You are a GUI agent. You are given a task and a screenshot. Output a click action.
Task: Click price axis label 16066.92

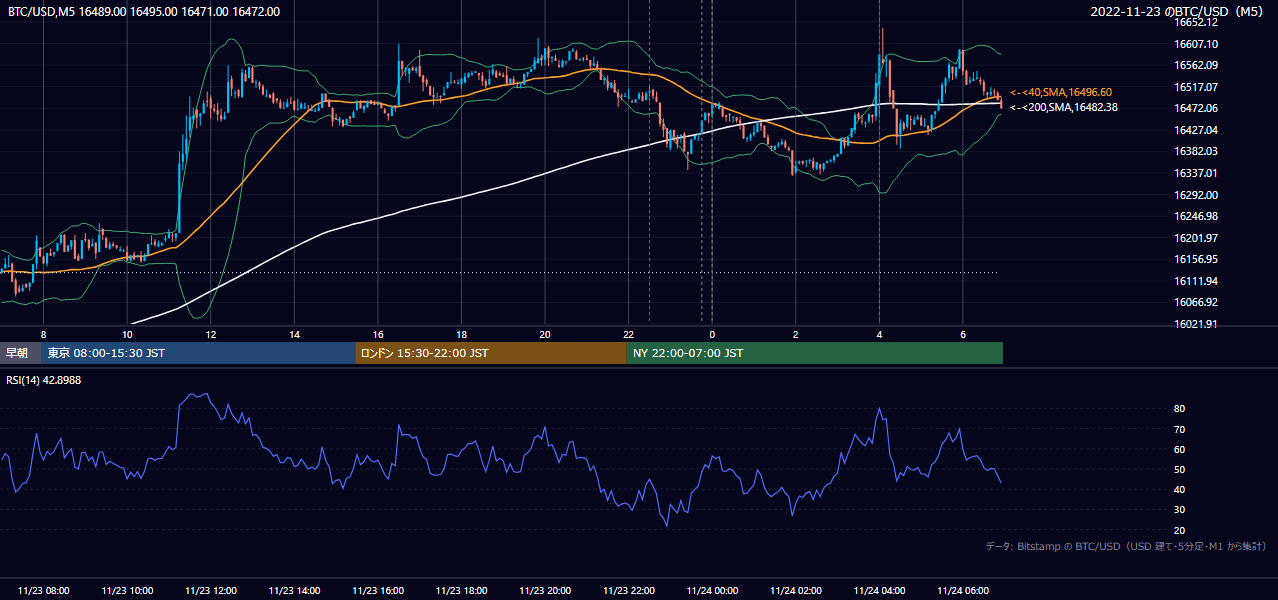point(1195,302)
